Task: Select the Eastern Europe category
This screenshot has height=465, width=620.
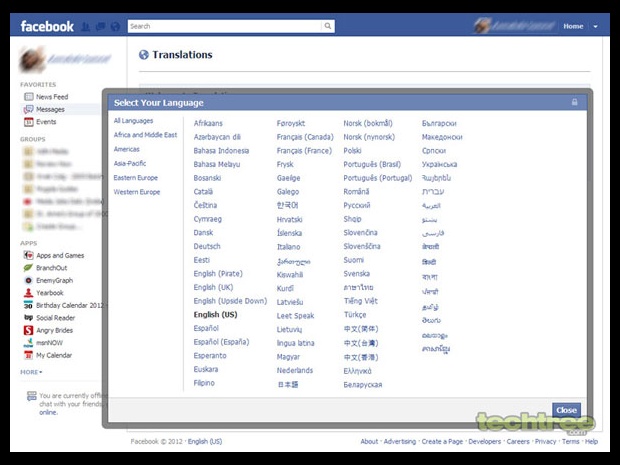Action: click(136, 178)
